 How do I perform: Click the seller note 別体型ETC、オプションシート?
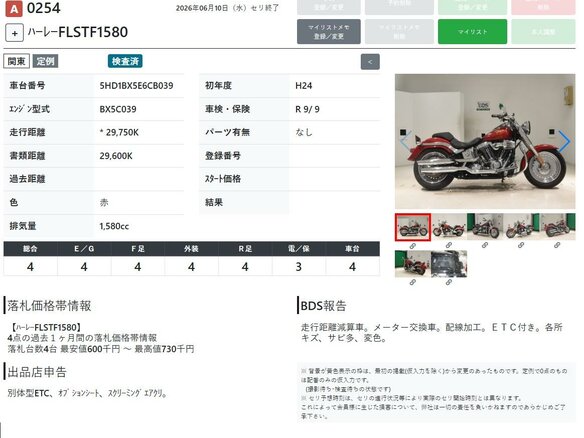(54, 393)
